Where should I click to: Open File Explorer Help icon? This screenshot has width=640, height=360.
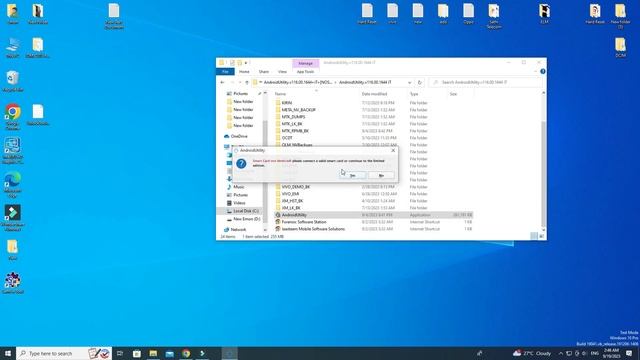(543, 71)
